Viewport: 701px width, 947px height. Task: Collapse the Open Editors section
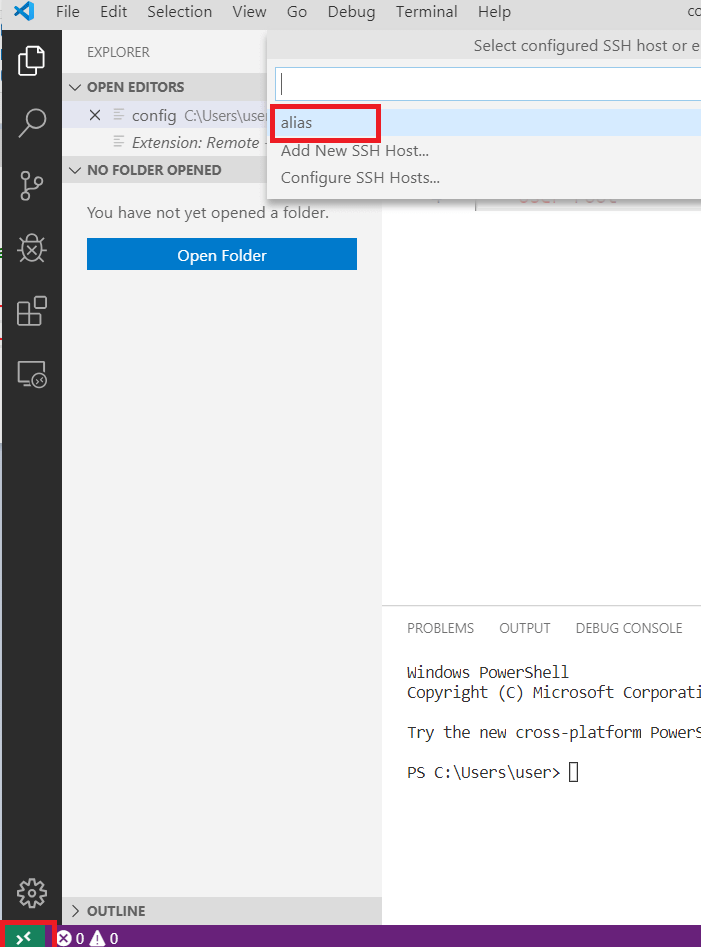165,87
